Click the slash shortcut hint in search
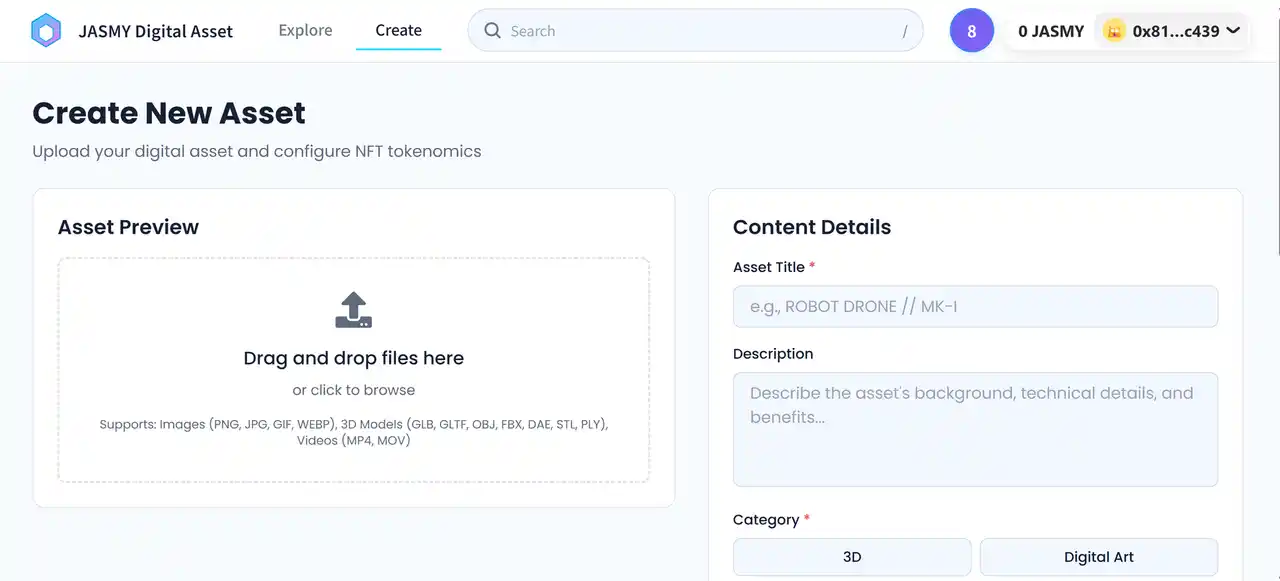This screenshot has width=1280, height=581. pyautogui.click(x=905, y=31)
